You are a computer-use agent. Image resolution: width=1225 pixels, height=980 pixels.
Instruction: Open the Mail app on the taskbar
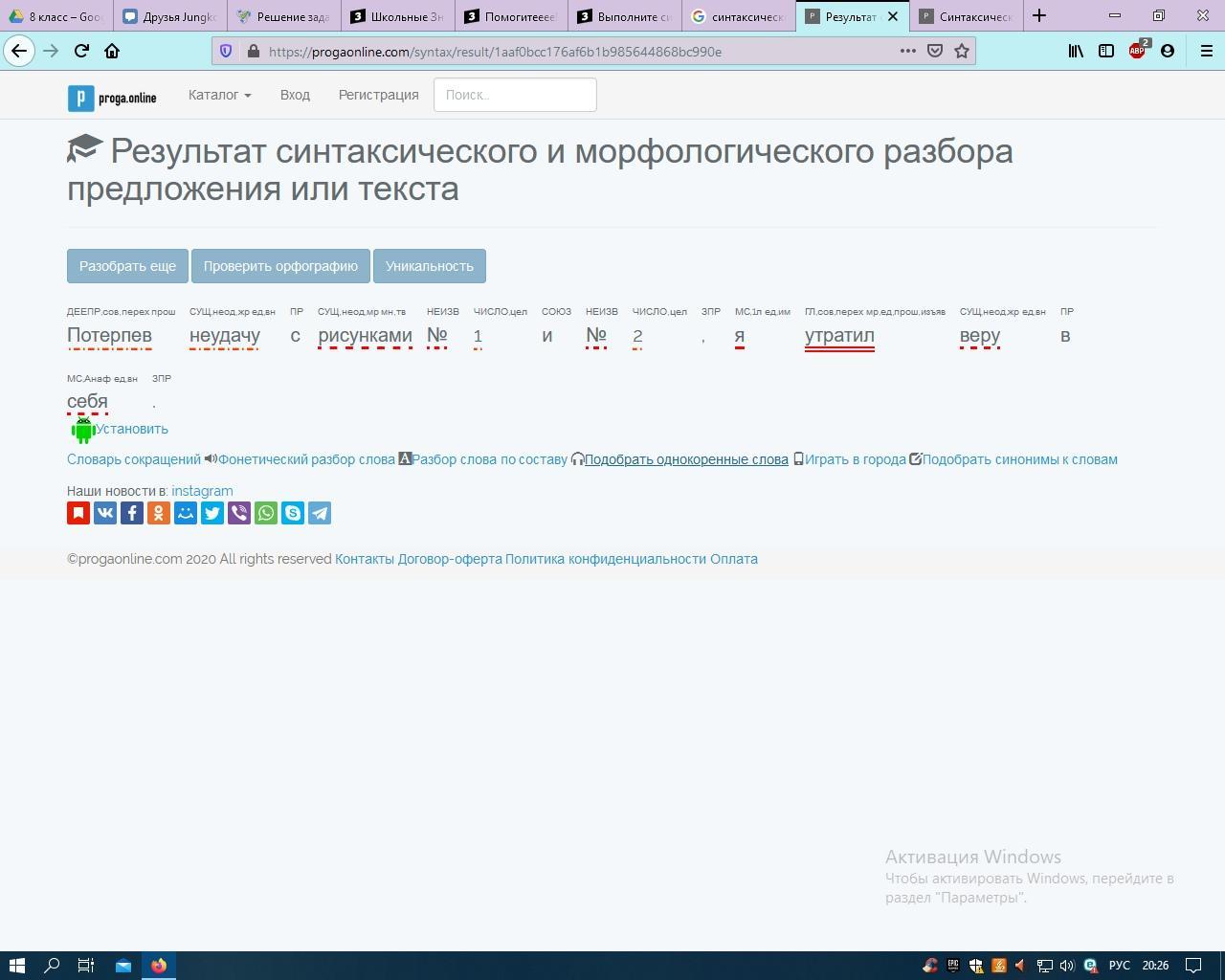point(123,965)
